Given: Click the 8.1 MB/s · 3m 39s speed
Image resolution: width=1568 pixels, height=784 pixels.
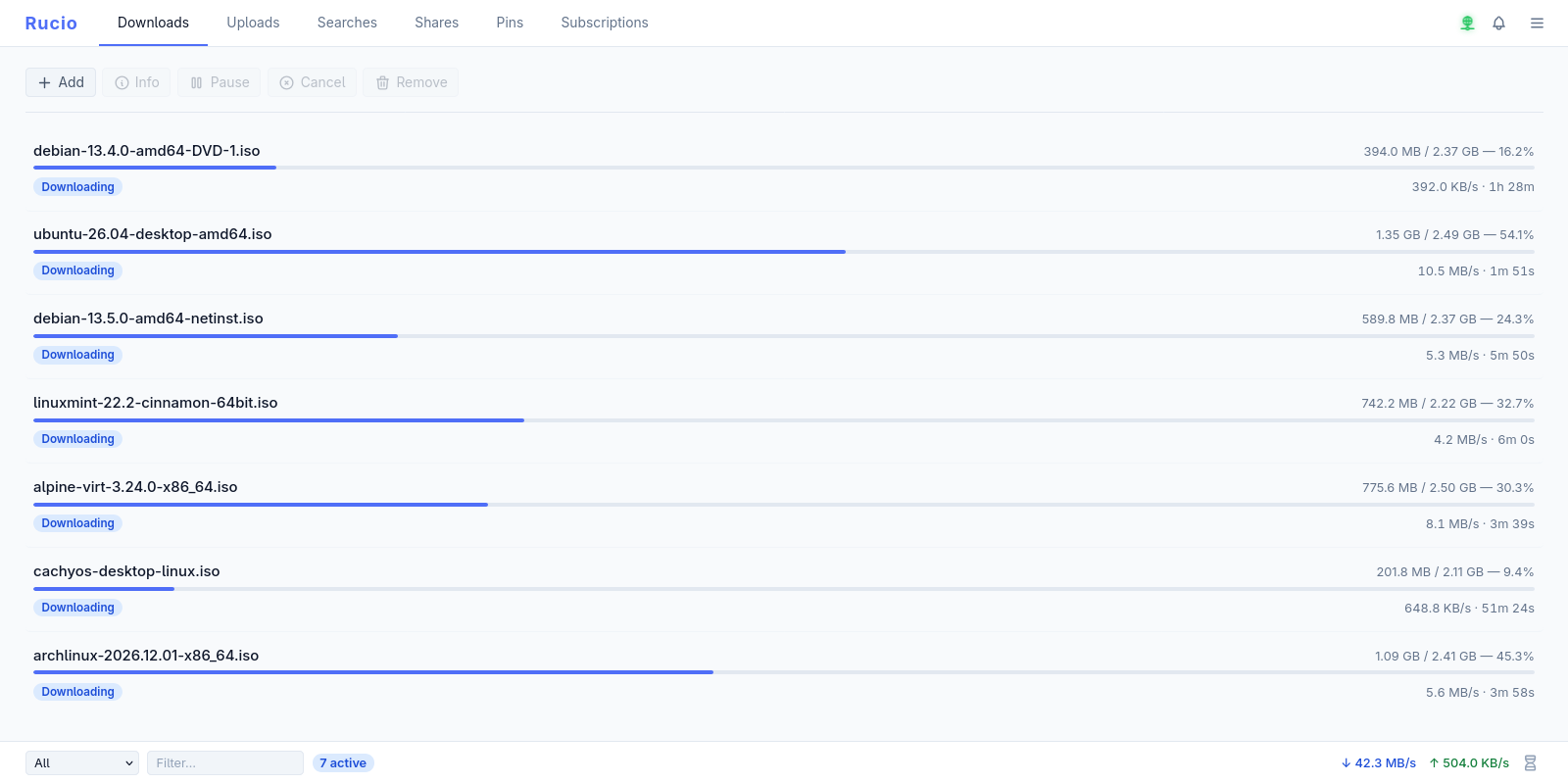Looking at the screenshot, I should tap(1480, 524).
